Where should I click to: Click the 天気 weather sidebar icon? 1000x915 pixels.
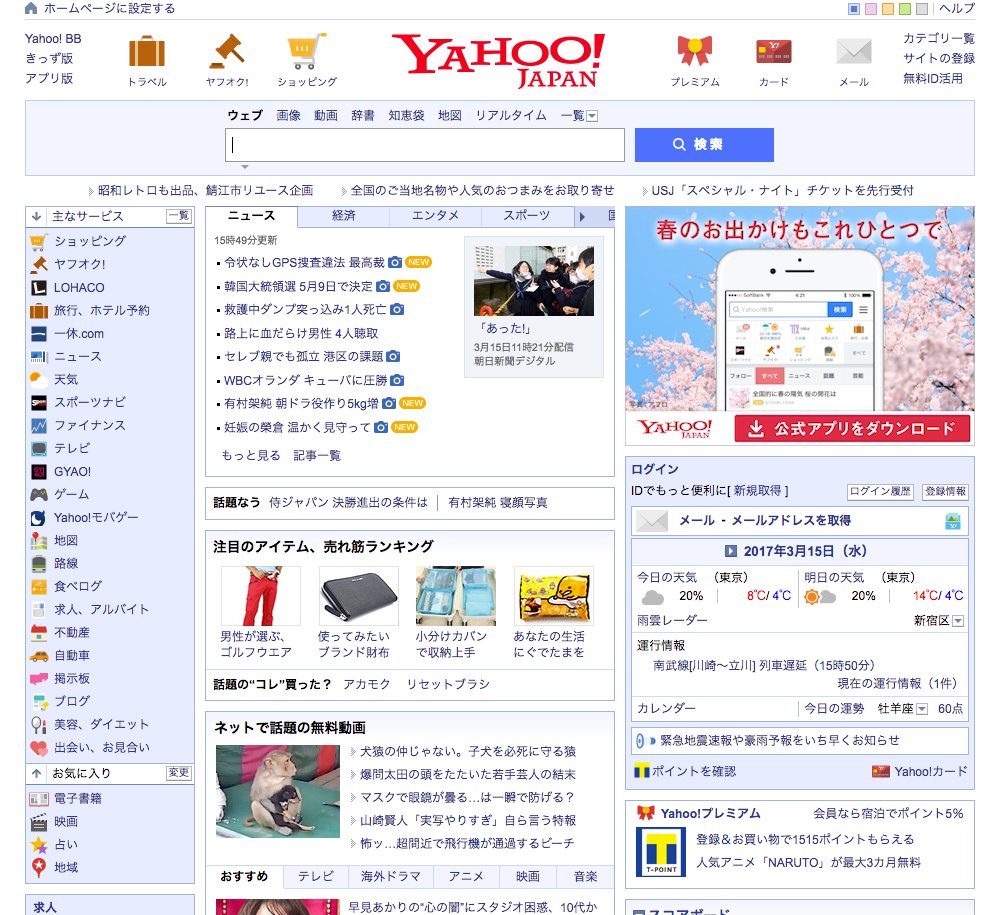click(x=39, y=379)
